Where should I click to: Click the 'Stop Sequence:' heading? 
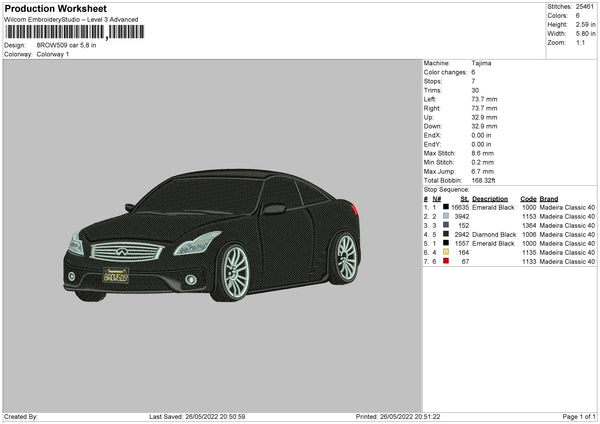[446, 190]
